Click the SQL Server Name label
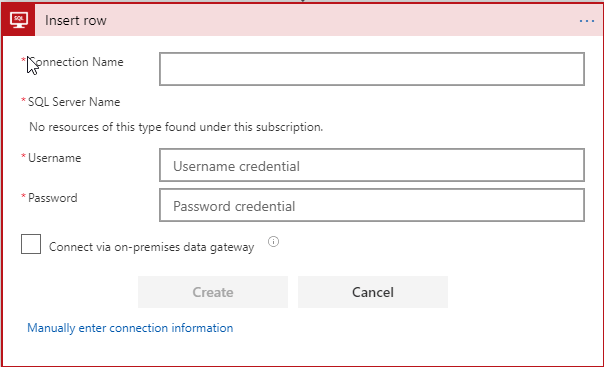The image size is (604, 367). point(74,102)
